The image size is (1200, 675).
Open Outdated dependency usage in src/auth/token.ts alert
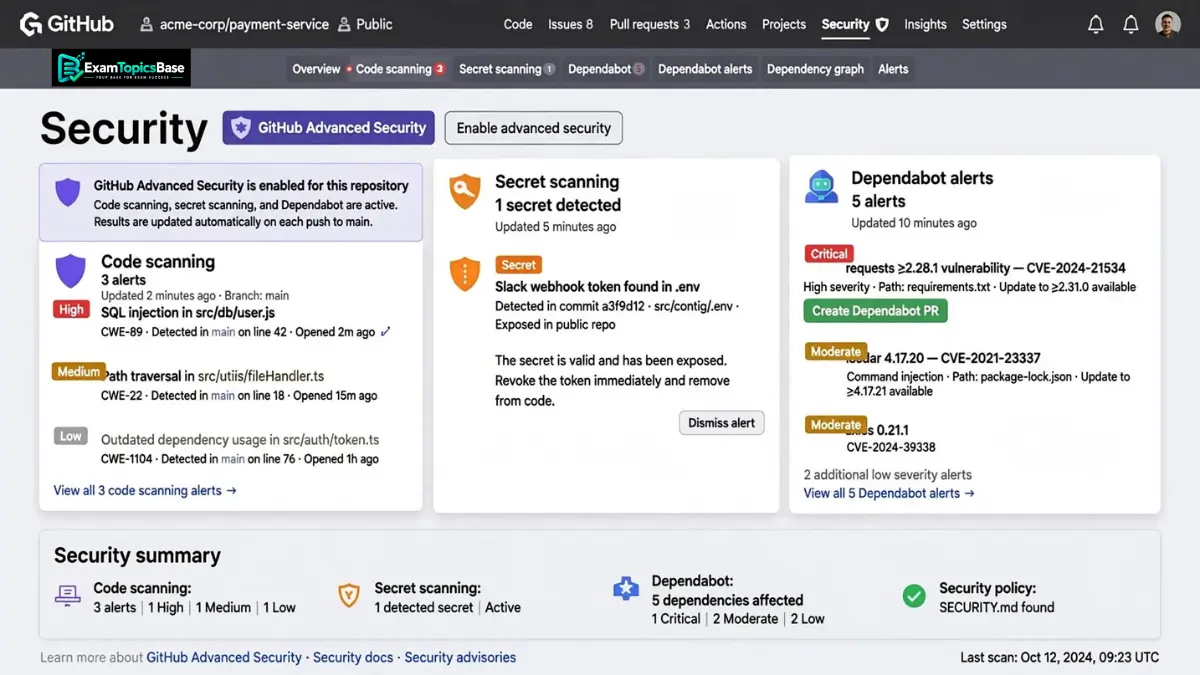tap(240, 439)
